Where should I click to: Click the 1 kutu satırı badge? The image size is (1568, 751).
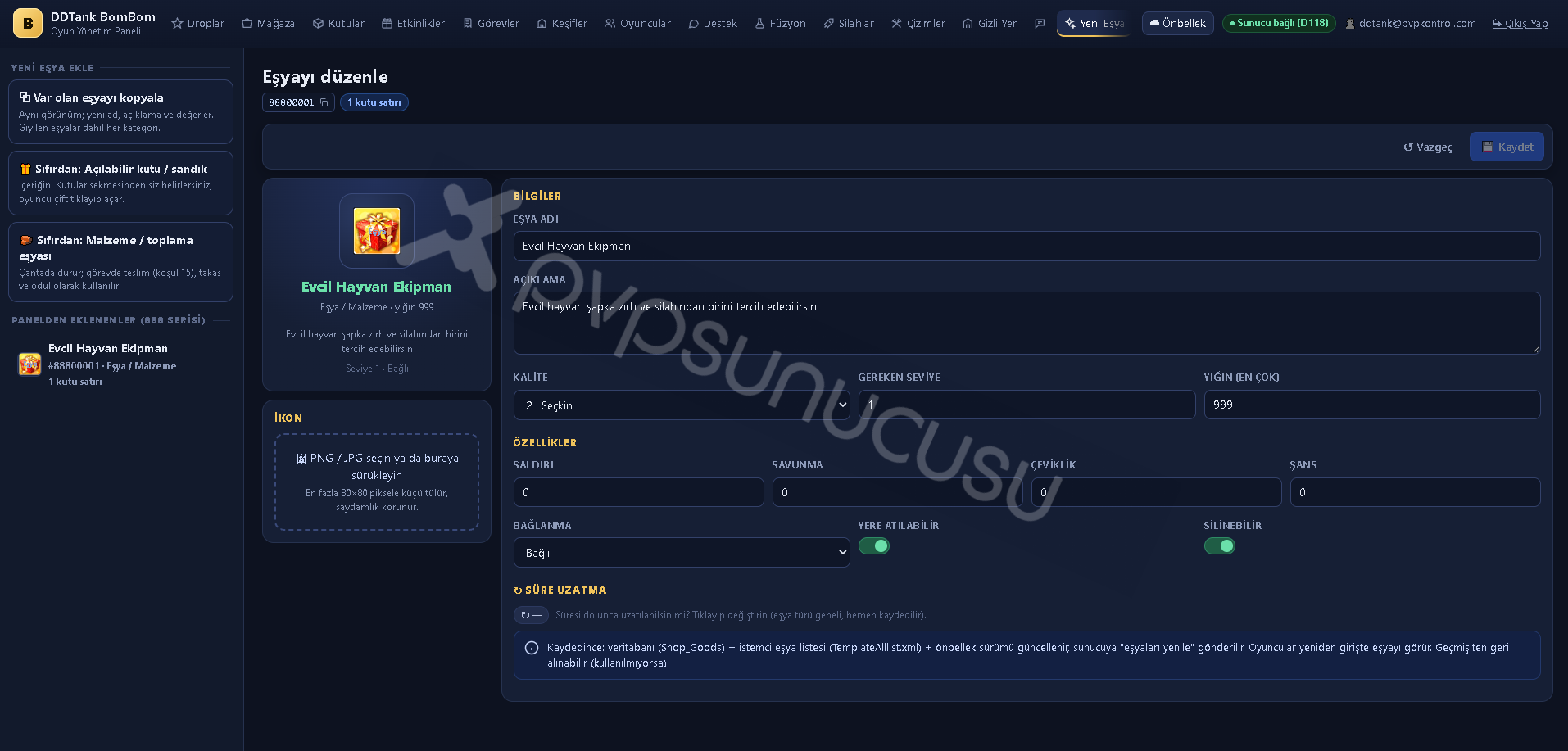pyautogui.click(x=374, y=102)
